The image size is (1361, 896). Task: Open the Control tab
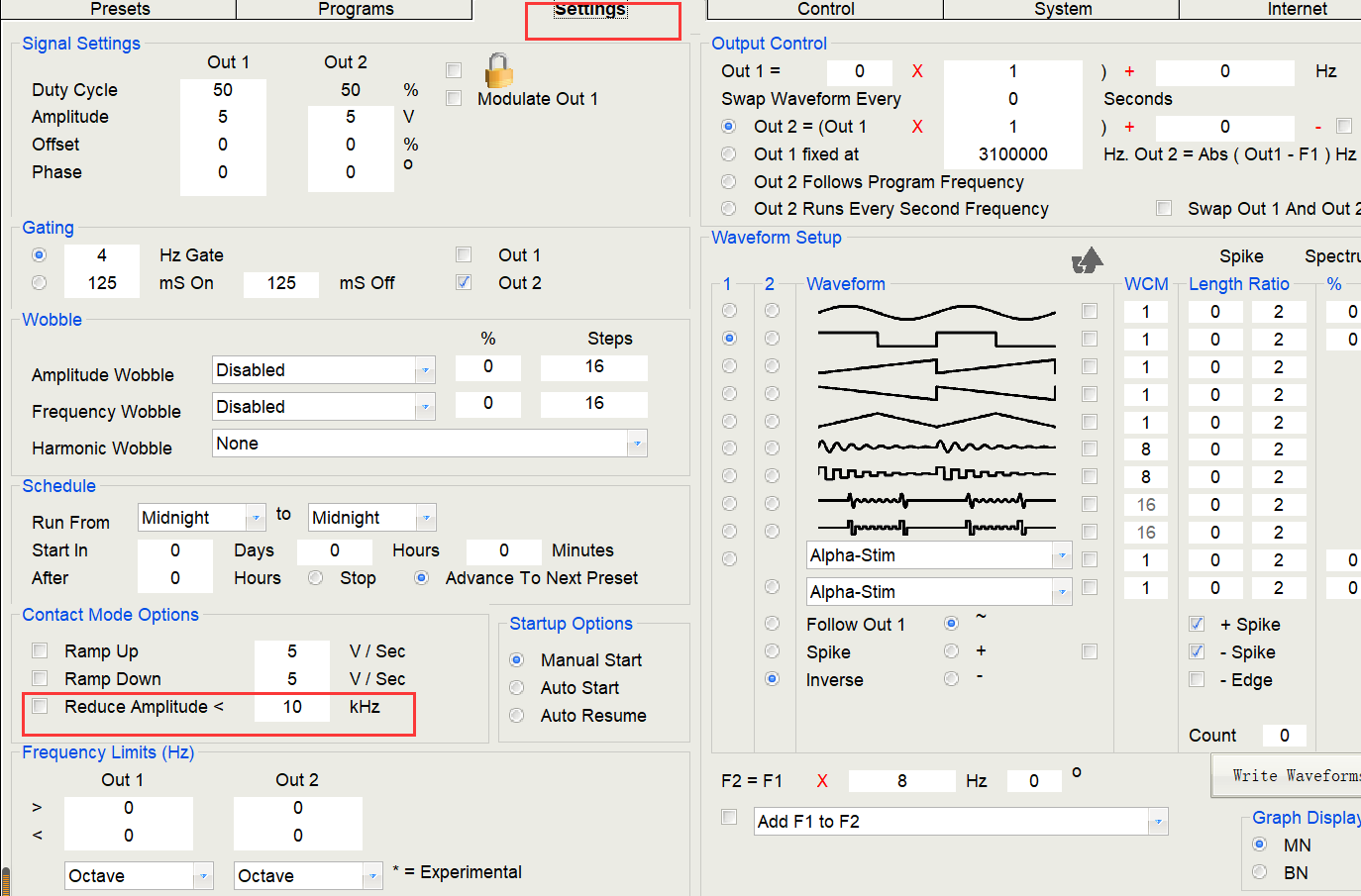pyautogui.click(x=825, y=9)
